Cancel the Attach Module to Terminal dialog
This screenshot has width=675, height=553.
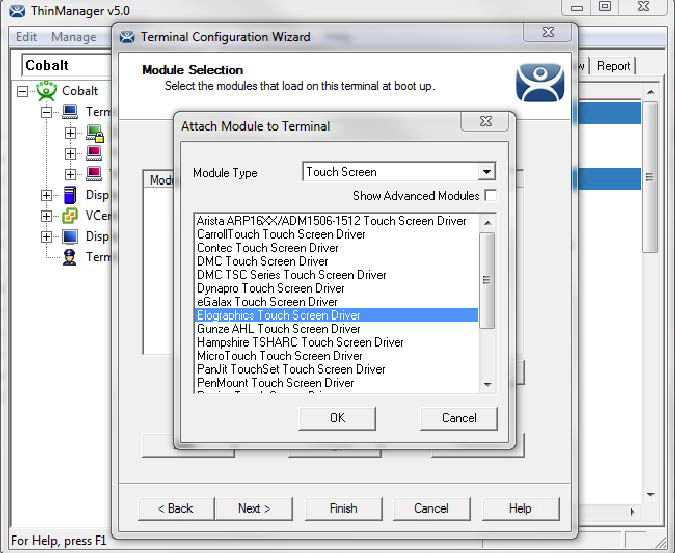click(459, 418)
